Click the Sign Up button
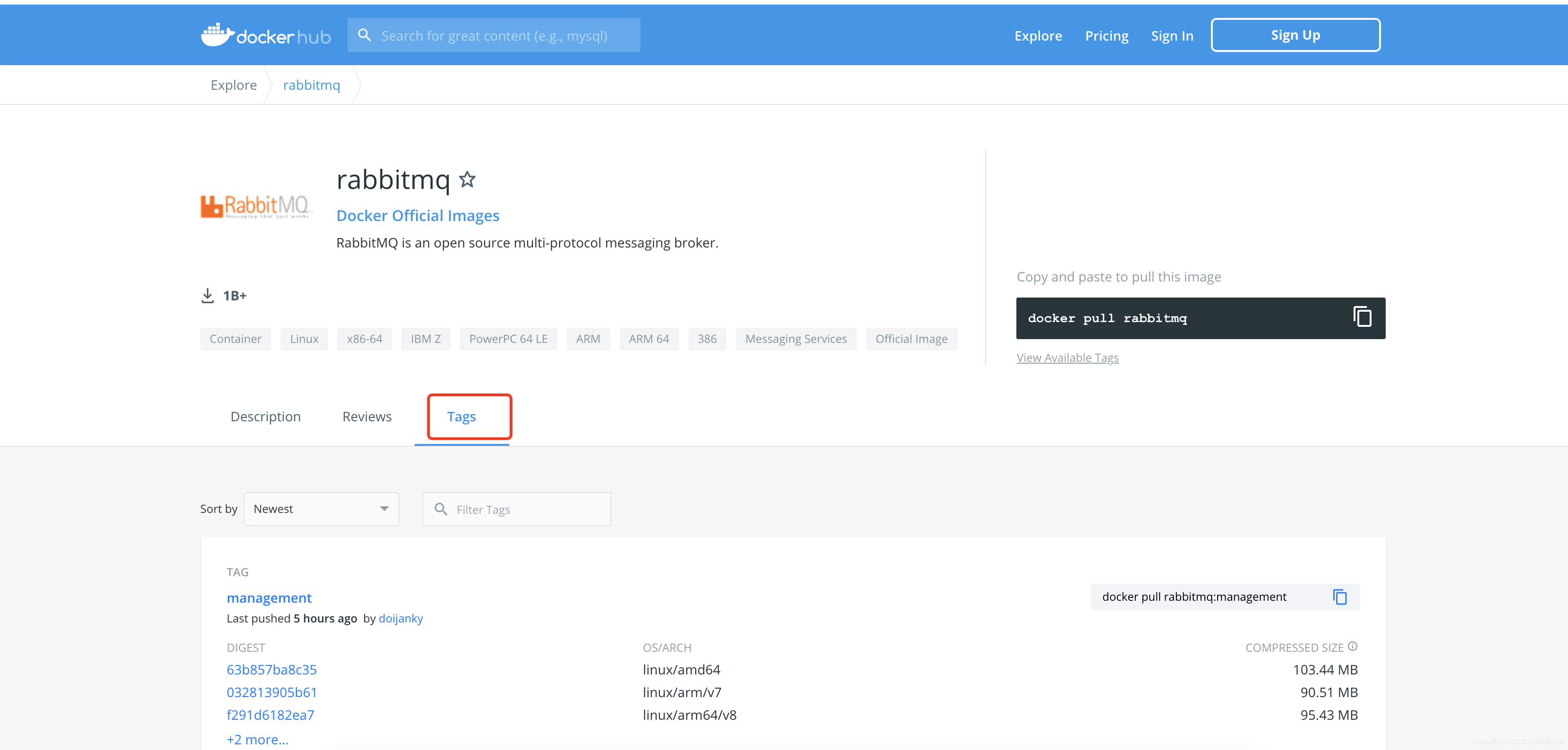 click(x=1295, y=35)
